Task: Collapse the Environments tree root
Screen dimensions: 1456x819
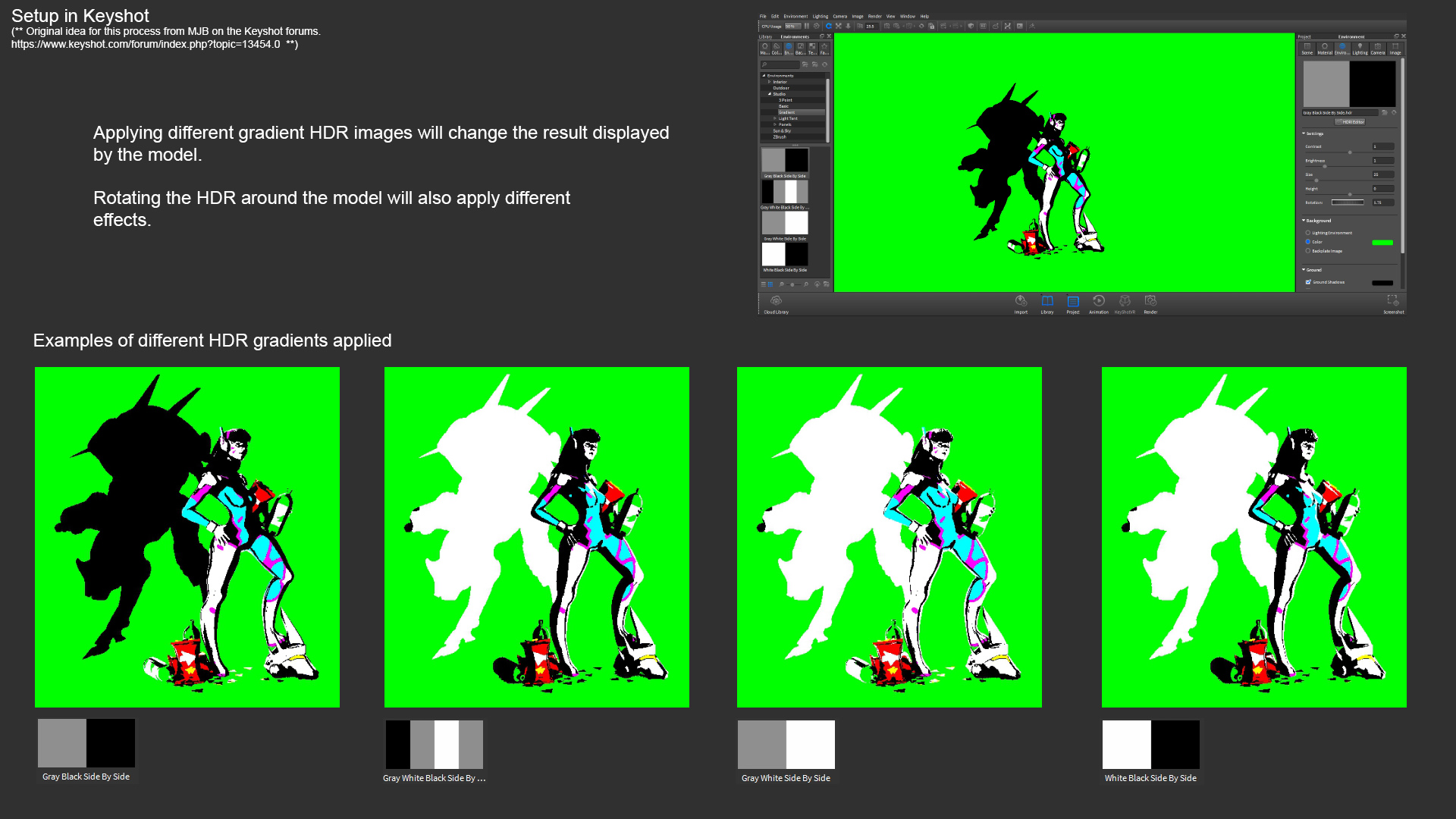Action: pos(764,76)
